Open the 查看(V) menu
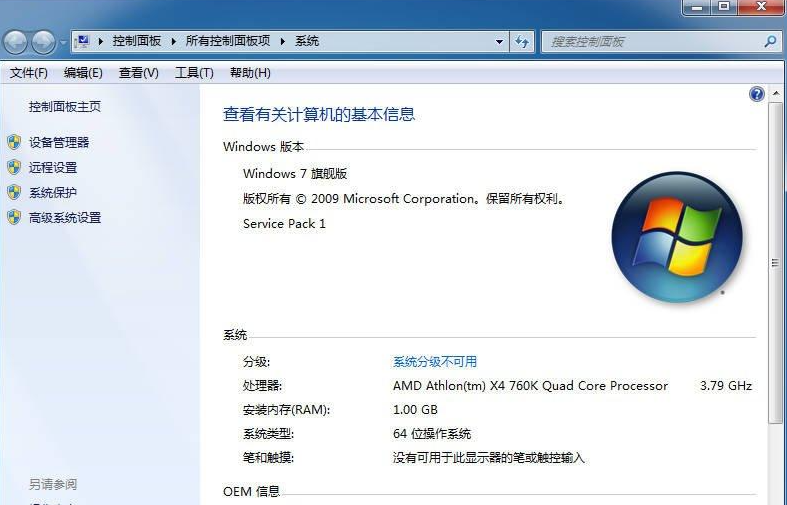Viewport: 787px width, 505px height. click(138, 73)
